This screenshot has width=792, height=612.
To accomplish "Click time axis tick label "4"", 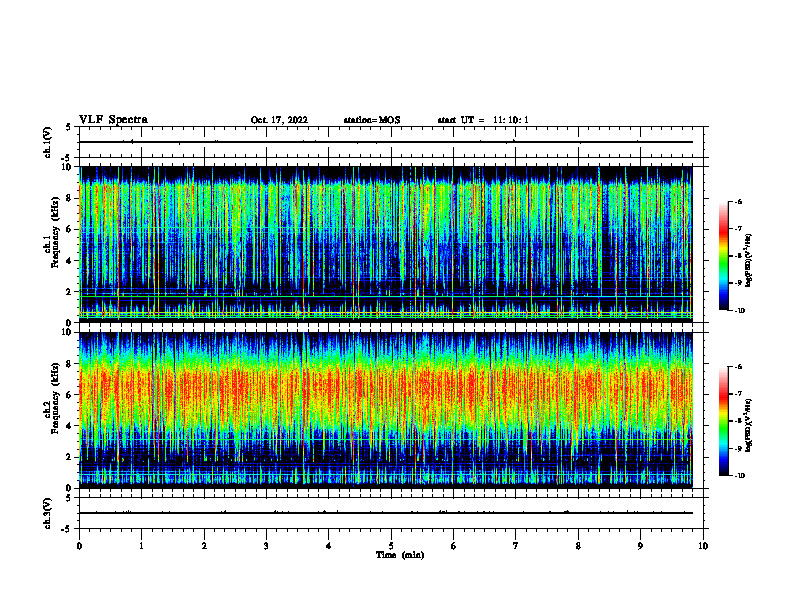I will pyautogui.click(x=329, y=546).
